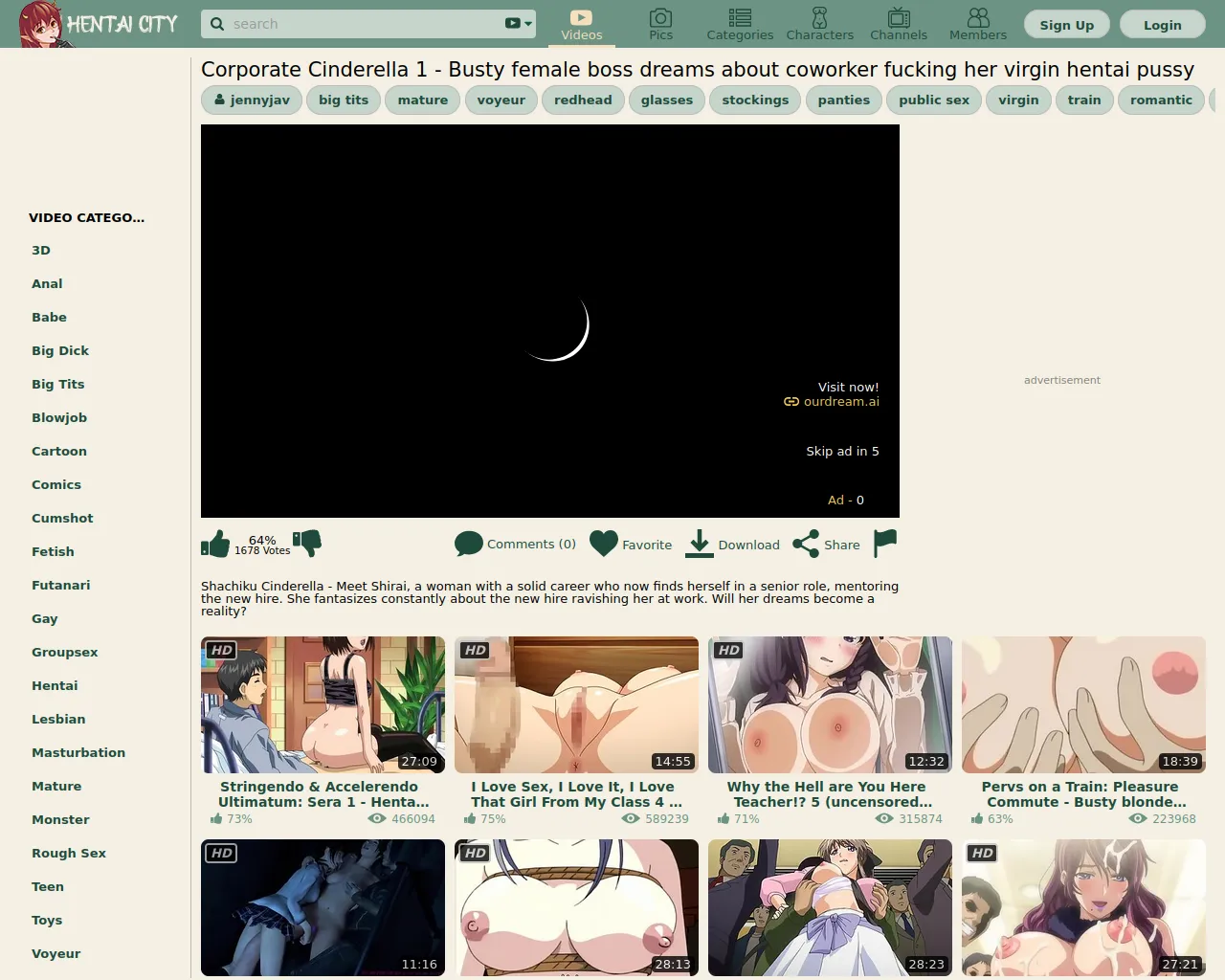Click into the search input field
Image resolution: width=1225 pixels, height=980 pixels.
pyautogui.click(x=364, y=24)
